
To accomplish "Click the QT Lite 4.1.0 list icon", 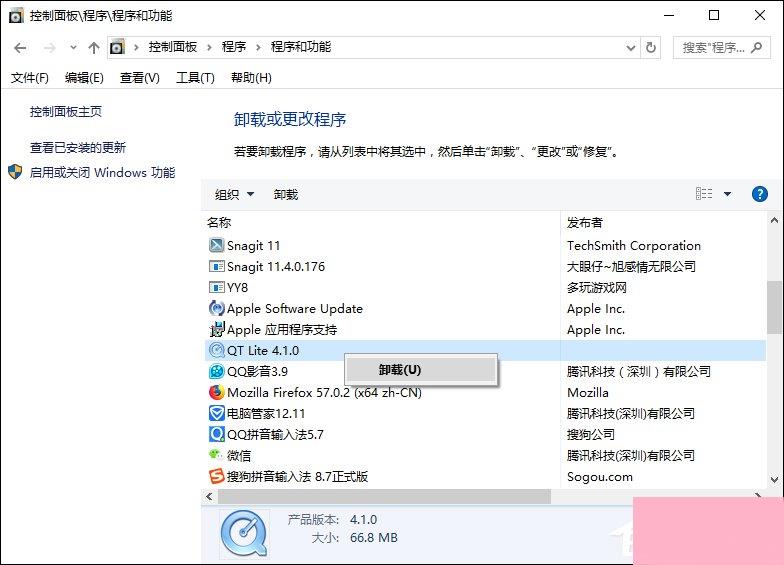I will [216, 350].
